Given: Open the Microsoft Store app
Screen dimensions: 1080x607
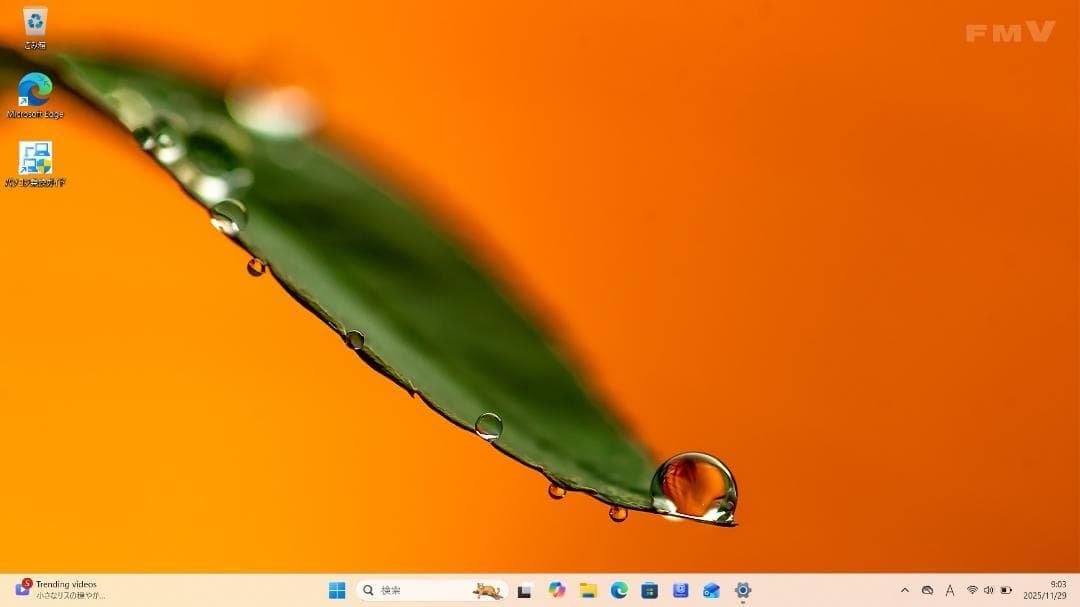Looking at the screenshot, I should coord(650,589).
